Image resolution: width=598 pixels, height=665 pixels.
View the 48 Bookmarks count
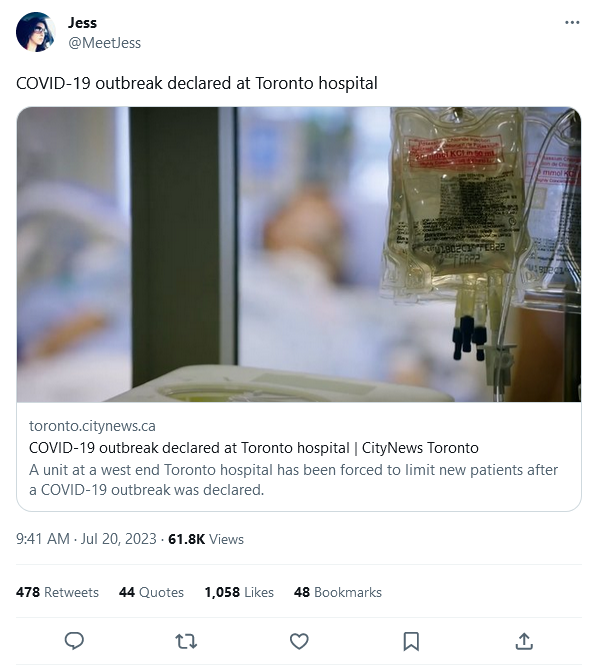pos(338,592)
